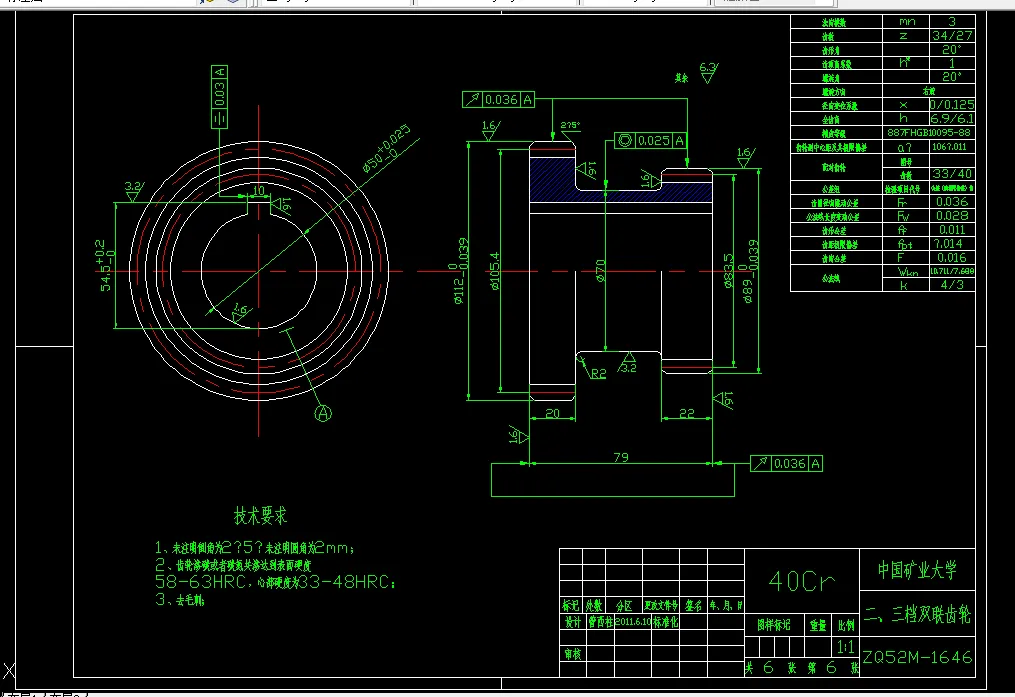1015x697 pixels.
Task: Select the part name "二、三档双联齿轮"
Action: tap(917, 614)
